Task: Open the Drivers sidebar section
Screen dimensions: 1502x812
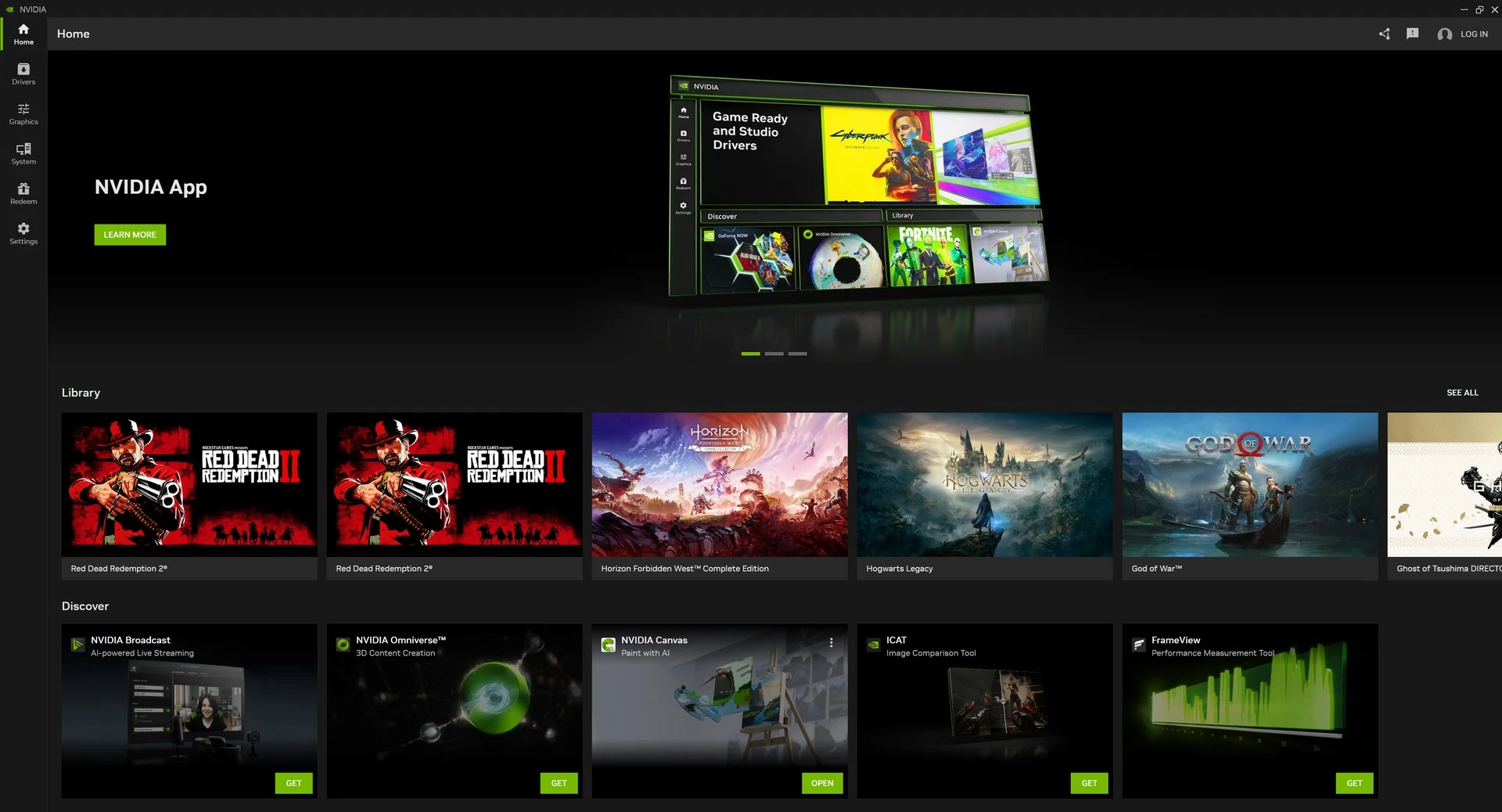Action: pos(23,74)
